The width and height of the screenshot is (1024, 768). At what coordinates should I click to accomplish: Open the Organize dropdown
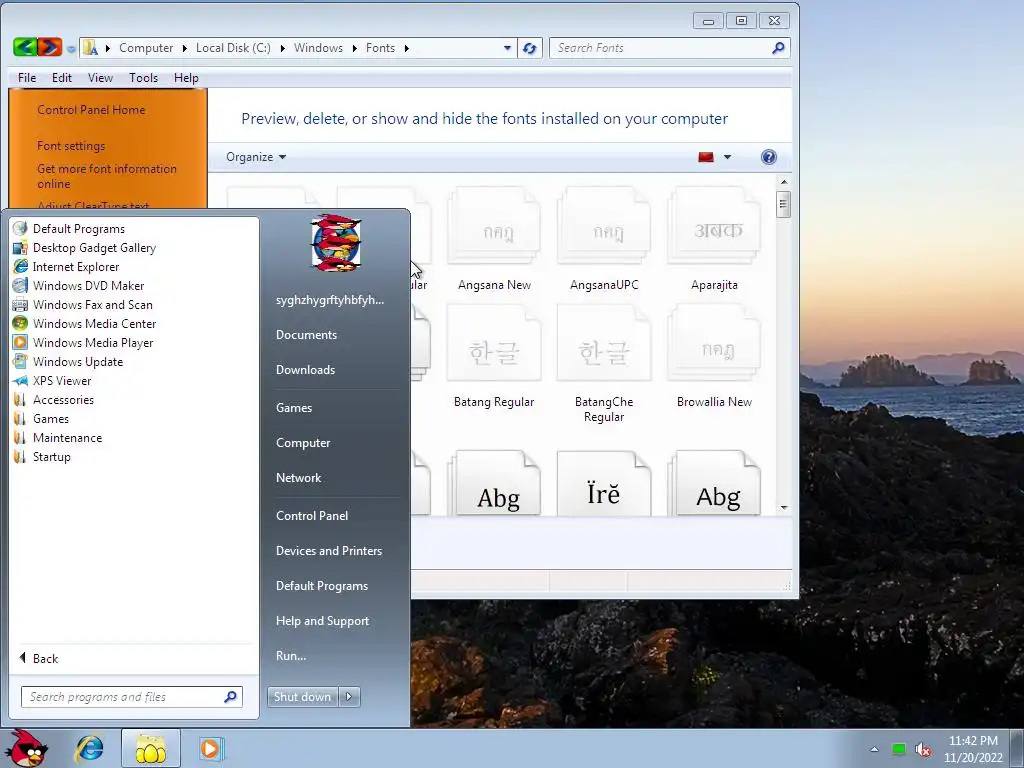click(256, 157)
